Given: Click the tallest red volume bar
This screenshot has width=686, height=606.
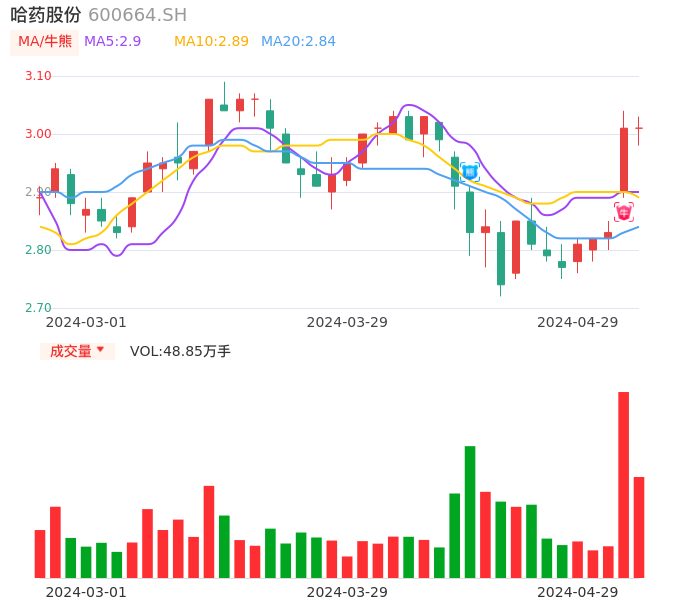Looking at the screenshot, I should (624, 485).
